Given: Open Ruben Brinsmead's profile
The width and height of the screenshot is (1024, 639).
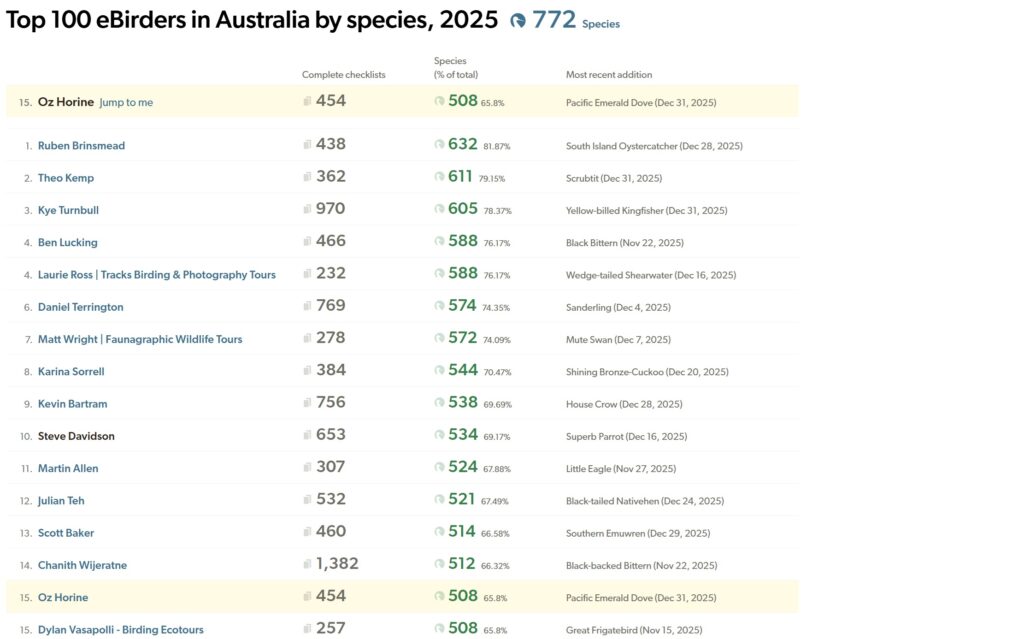Looking at the screenshot, I should [81, 146].
